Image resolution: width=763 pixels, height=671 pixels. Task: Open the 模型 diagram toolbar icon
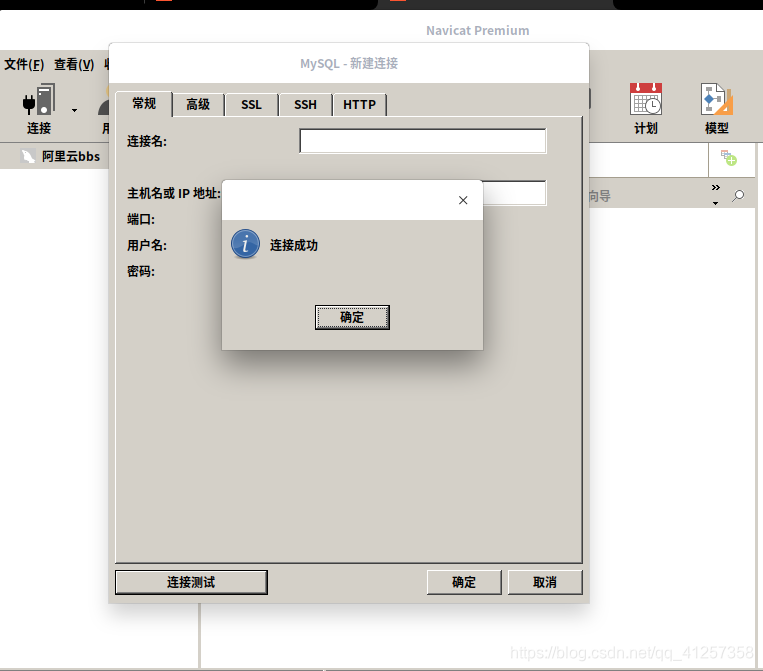(716, 99)
